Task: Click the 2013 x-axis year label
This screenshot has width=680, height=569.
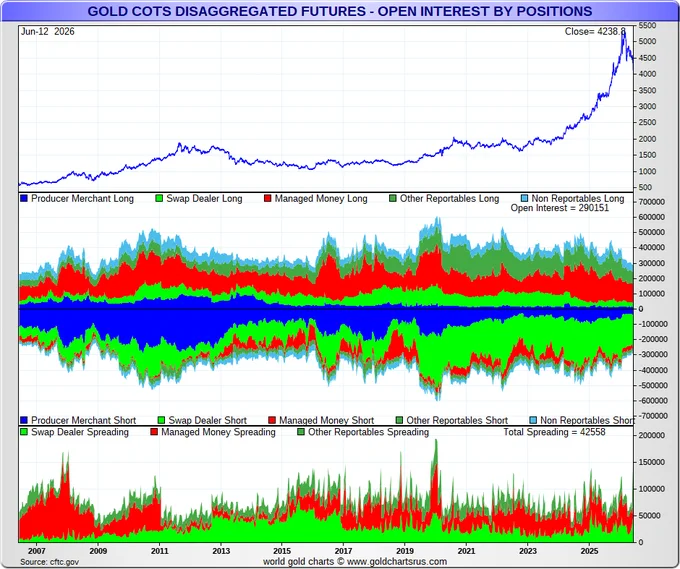Action: point(221,551)
